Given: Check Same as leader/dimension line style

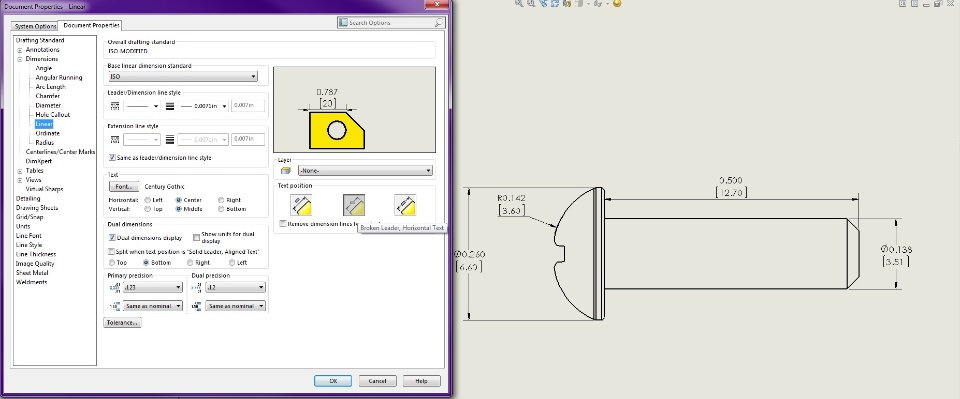Looking at the screenshot, I should point(112,157).
